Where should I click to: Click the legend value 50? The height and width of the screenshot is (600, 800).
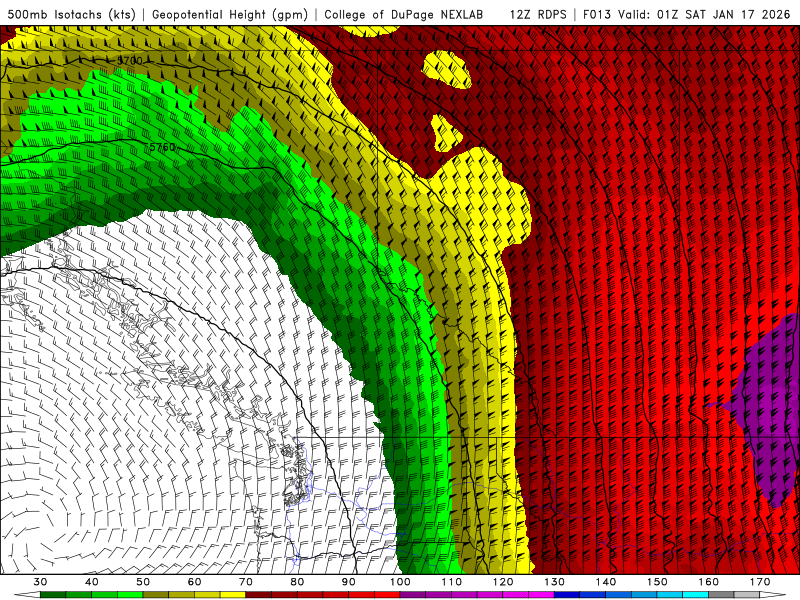pyautogui.click(x=143, y=582)
